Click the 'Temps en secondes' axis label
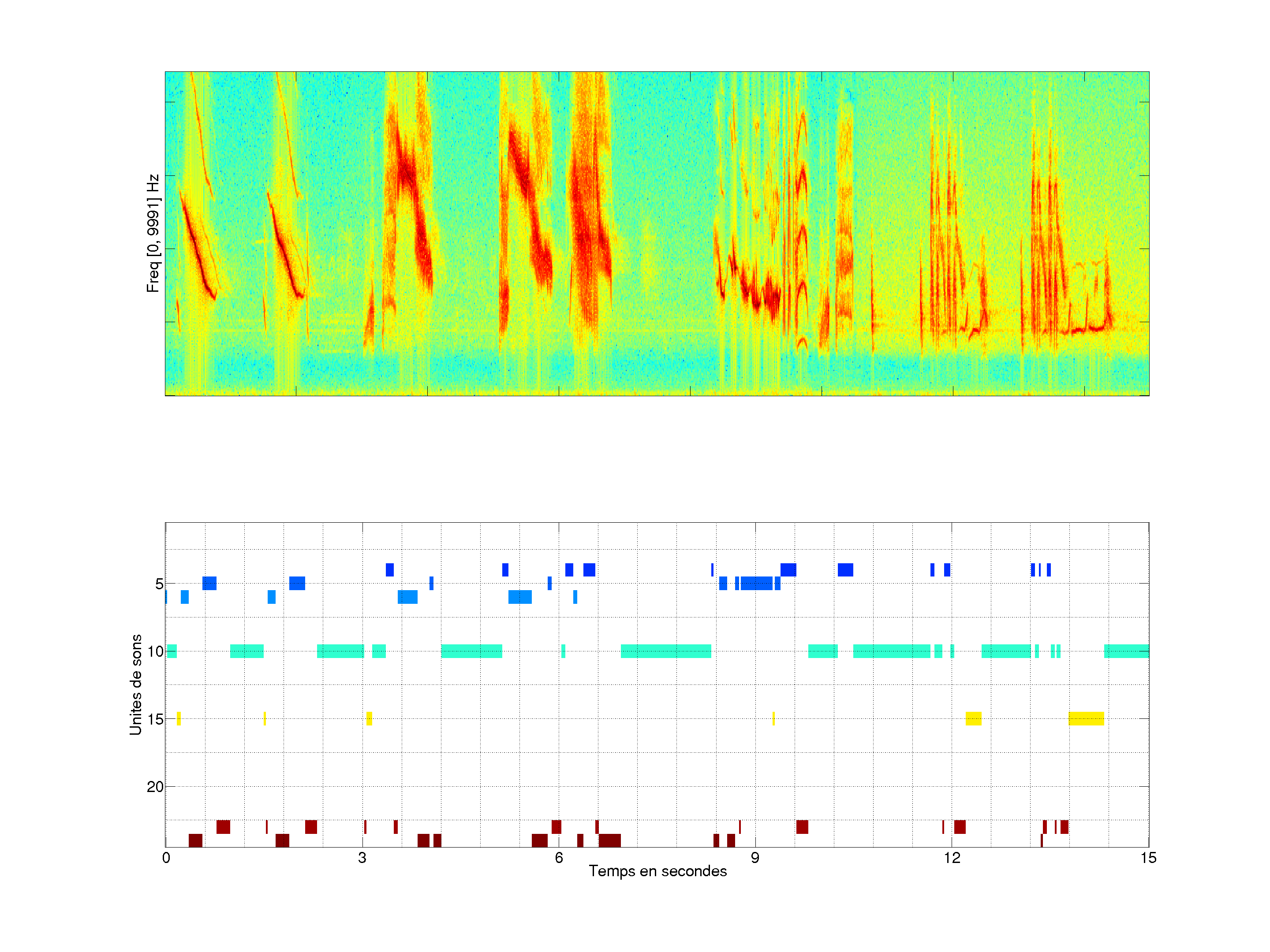This screenshot has width=1270, height=952. click(x=657, y=871)
